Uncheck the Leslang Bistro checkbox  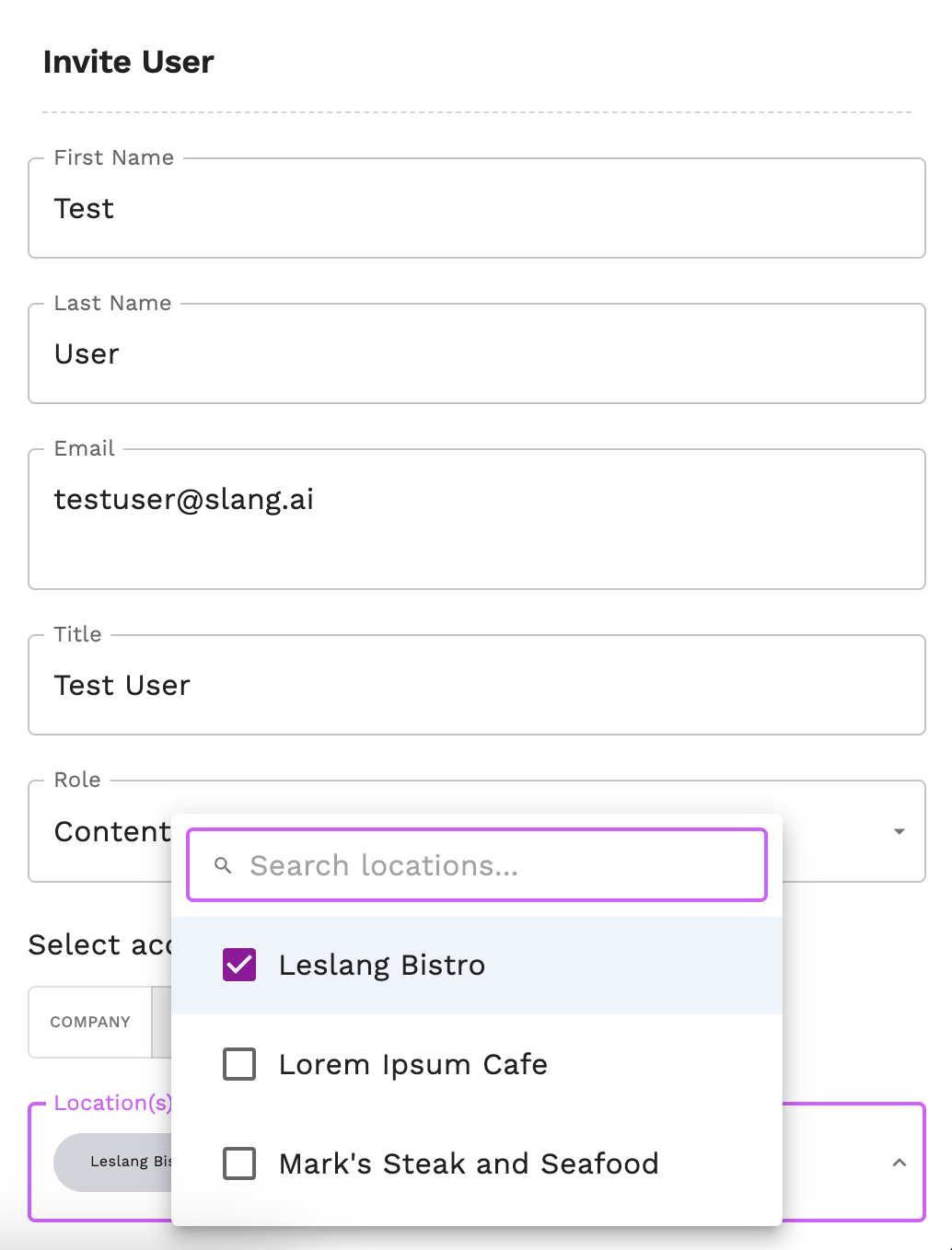click(x=239, y=965)
